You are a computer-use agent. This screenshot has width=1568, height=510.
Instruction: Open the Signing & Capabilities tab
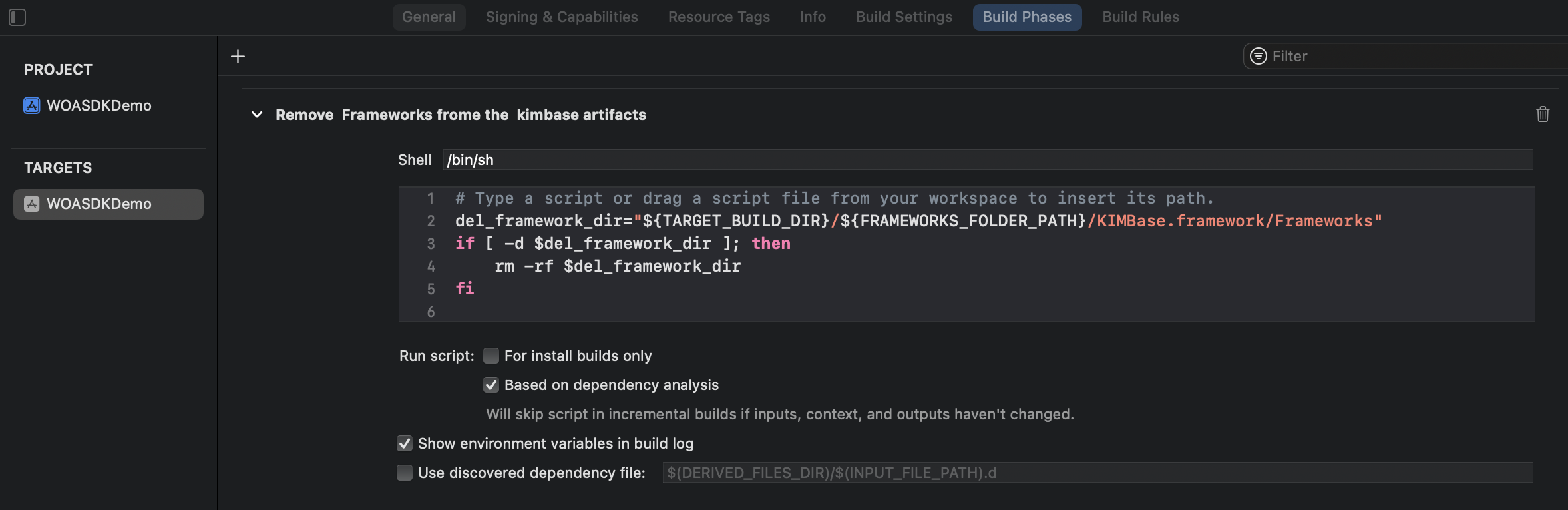[562, 17]
